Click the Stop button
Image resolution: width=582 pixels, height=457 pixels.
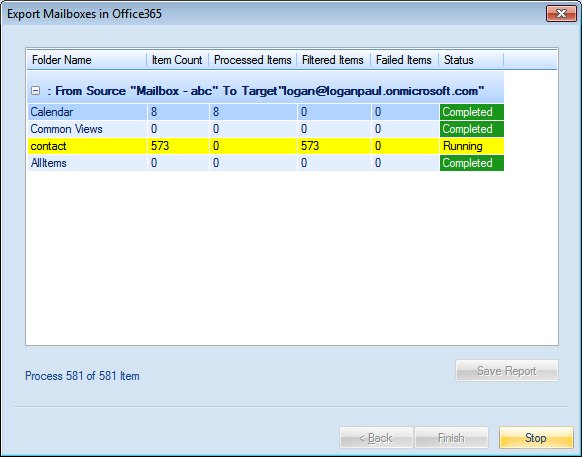pos(536,438)
